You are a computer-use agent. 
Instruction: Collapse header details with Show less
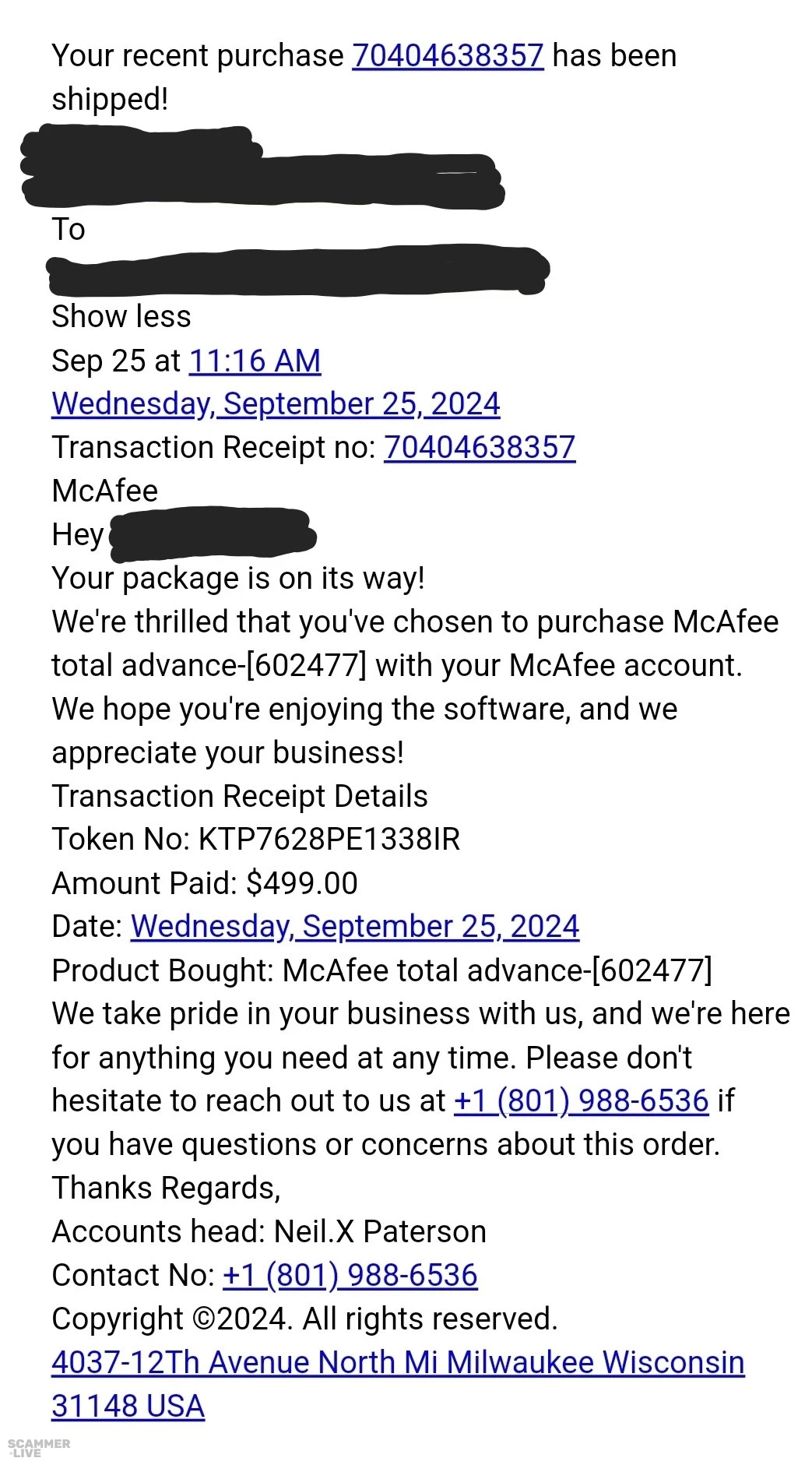coord(121,317)
